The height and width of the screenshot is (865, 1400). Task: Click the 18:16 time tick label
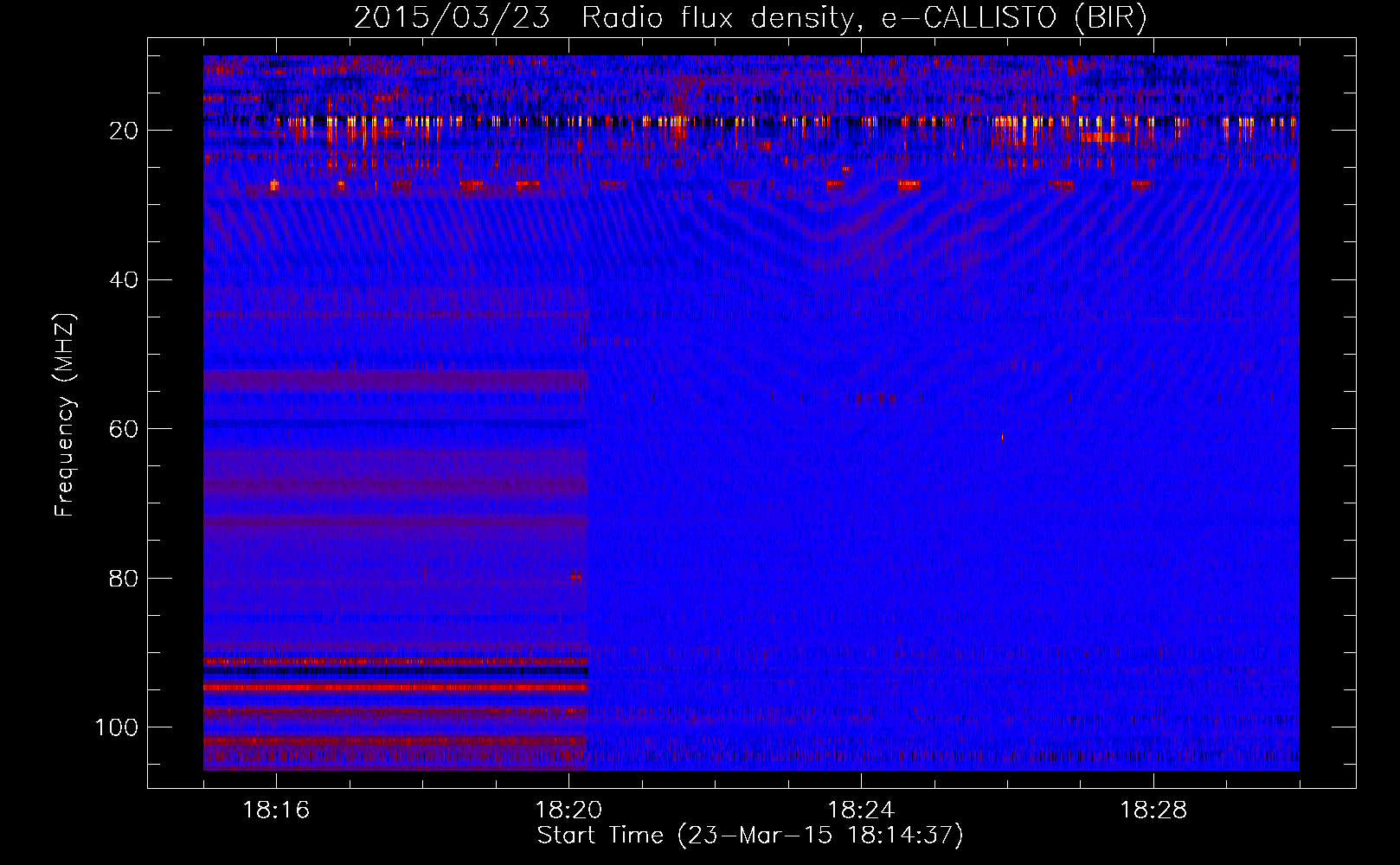tap(276, 811)
